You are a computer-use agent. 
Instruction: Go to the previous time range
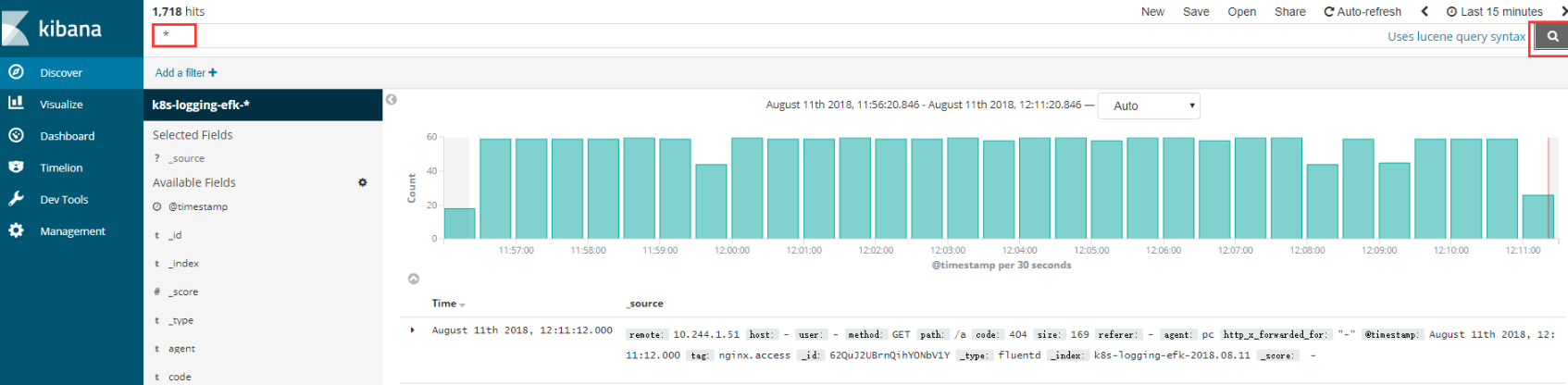tap(1425, 11)
